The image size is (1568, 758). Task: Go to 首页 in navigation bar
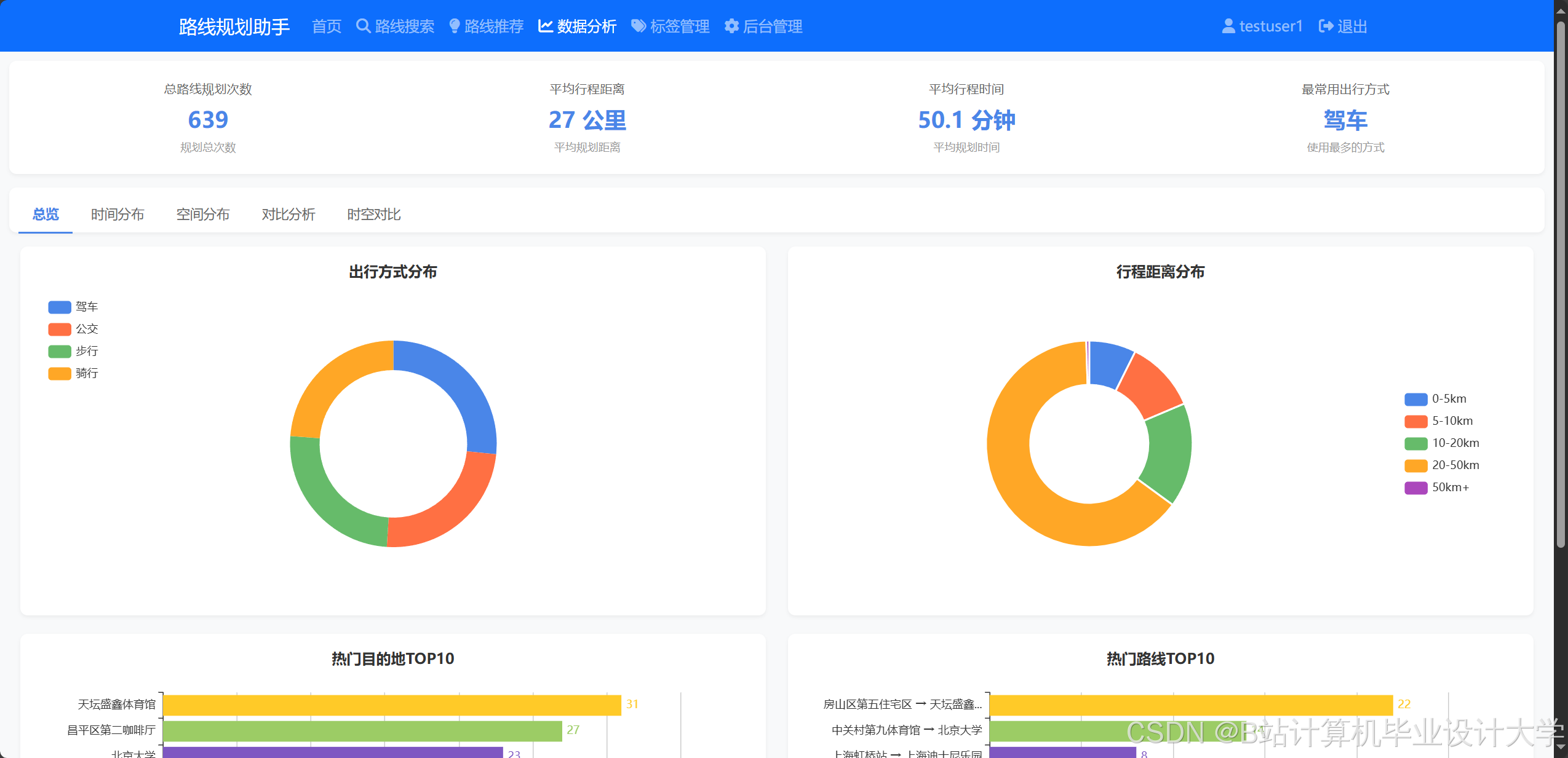pos(327,26)
